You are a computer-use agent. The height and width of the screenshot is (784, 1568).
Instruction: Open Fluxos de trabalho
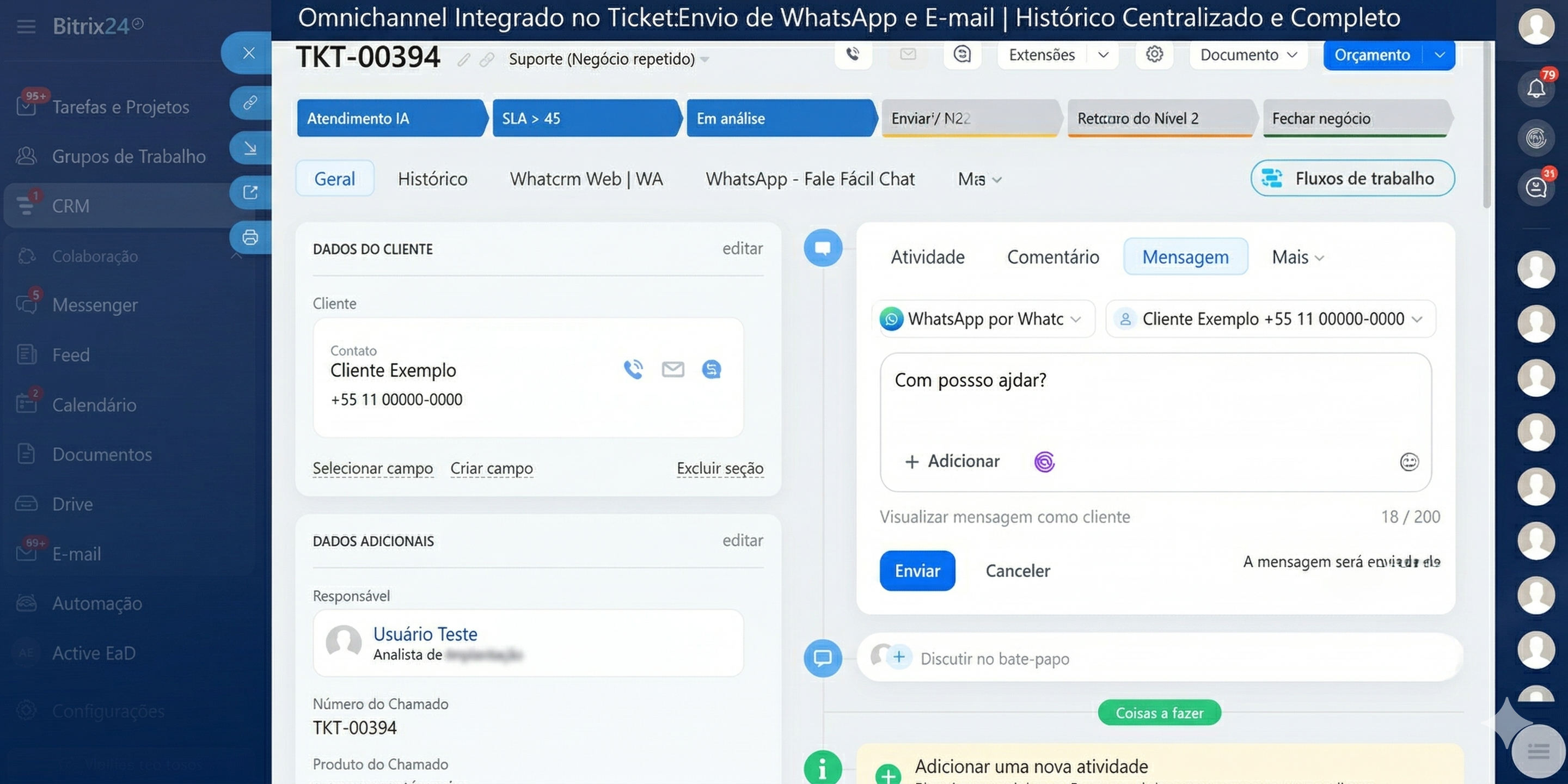pyautogui.click(x=1352, y=179)
